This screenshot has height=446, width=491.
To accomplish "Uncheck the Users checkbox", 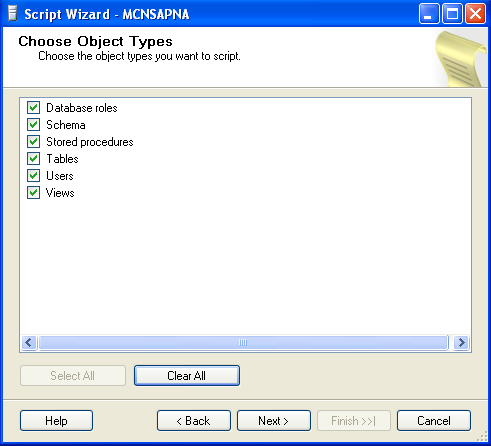I will 33,176.
